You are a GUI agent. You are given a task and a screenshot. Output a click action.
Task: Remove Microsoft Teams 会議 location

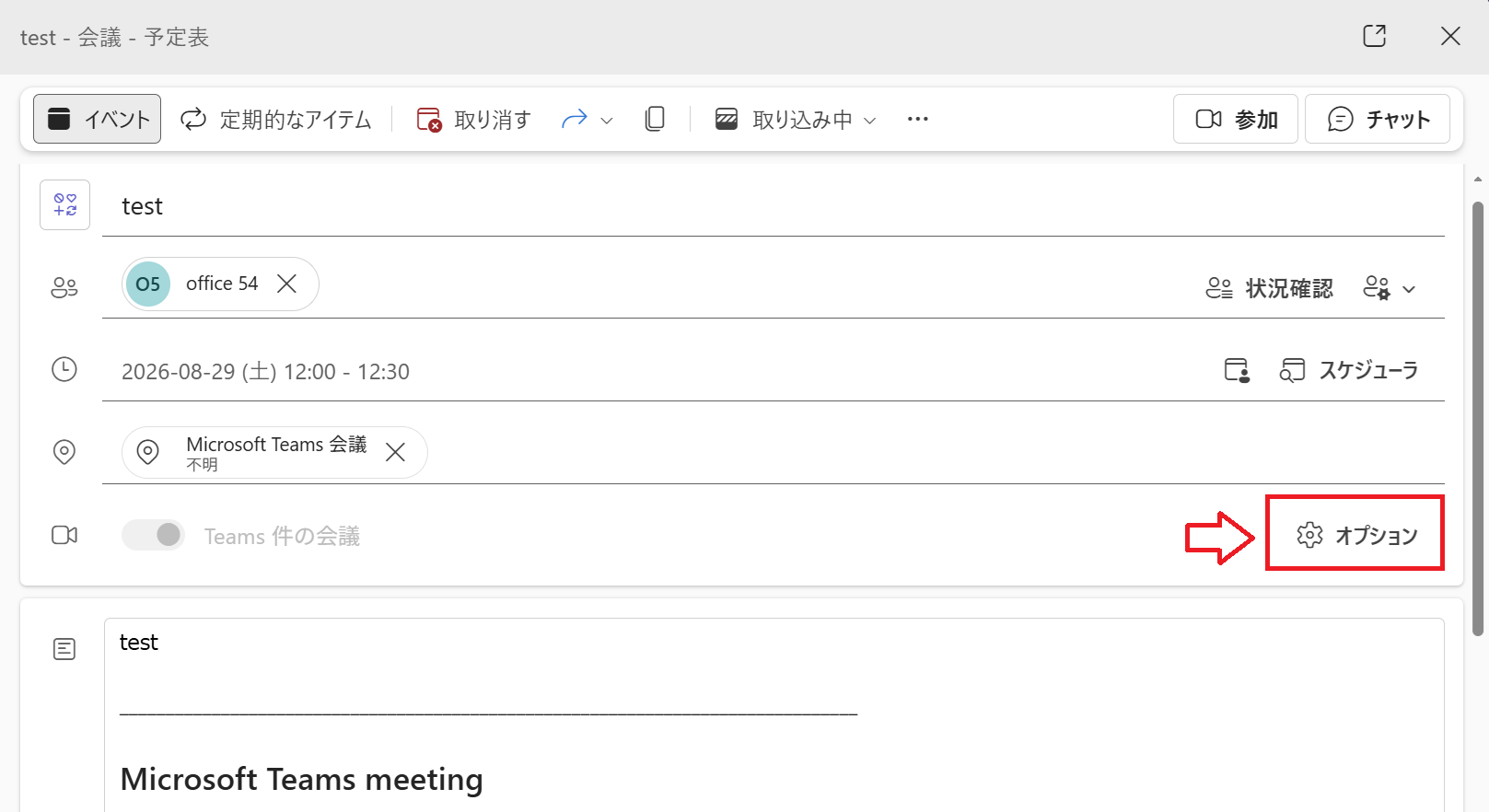click(395, 452)
